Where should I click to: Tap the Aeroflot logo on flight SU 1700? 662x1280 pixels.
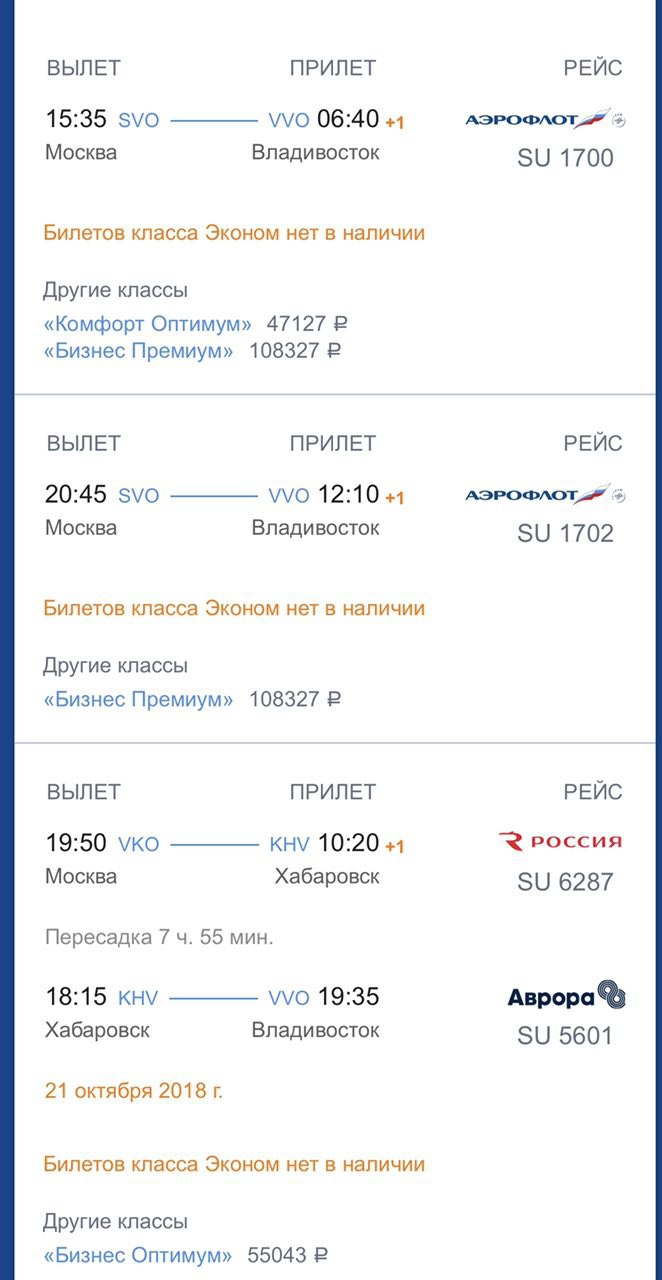[x=545, y=120]
